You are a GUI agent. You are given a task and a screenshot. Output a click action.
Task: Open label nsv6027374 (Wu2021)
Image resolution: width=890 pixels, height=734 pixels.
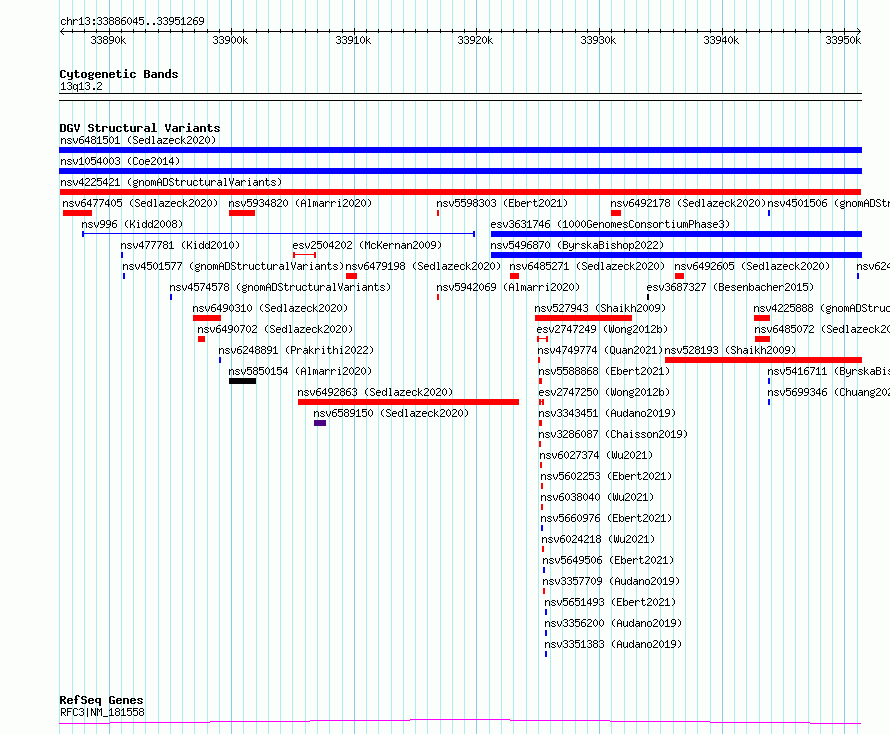coord(596,455)
